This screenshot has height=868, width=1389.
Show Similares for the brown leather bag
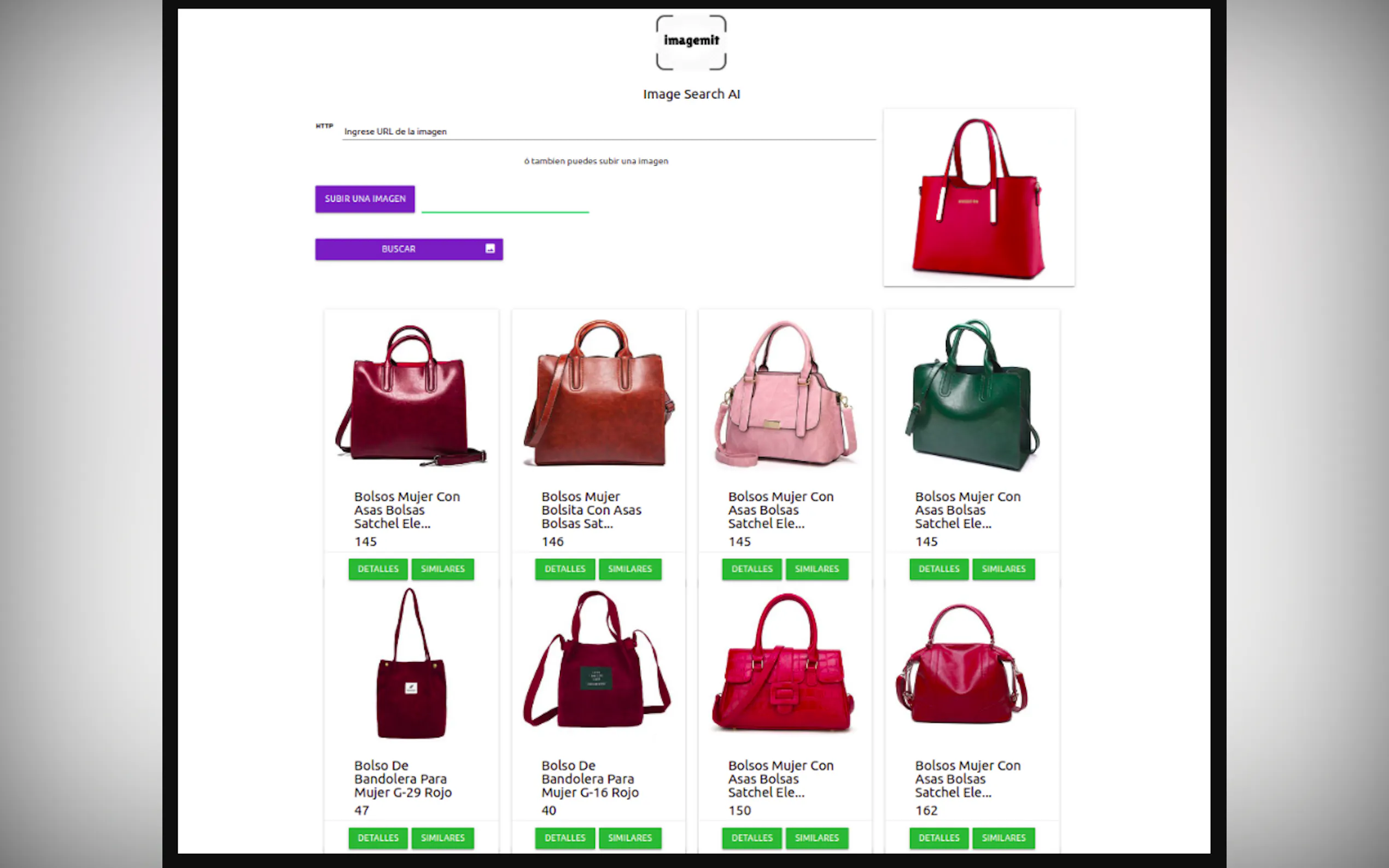[x=630, y=569]
